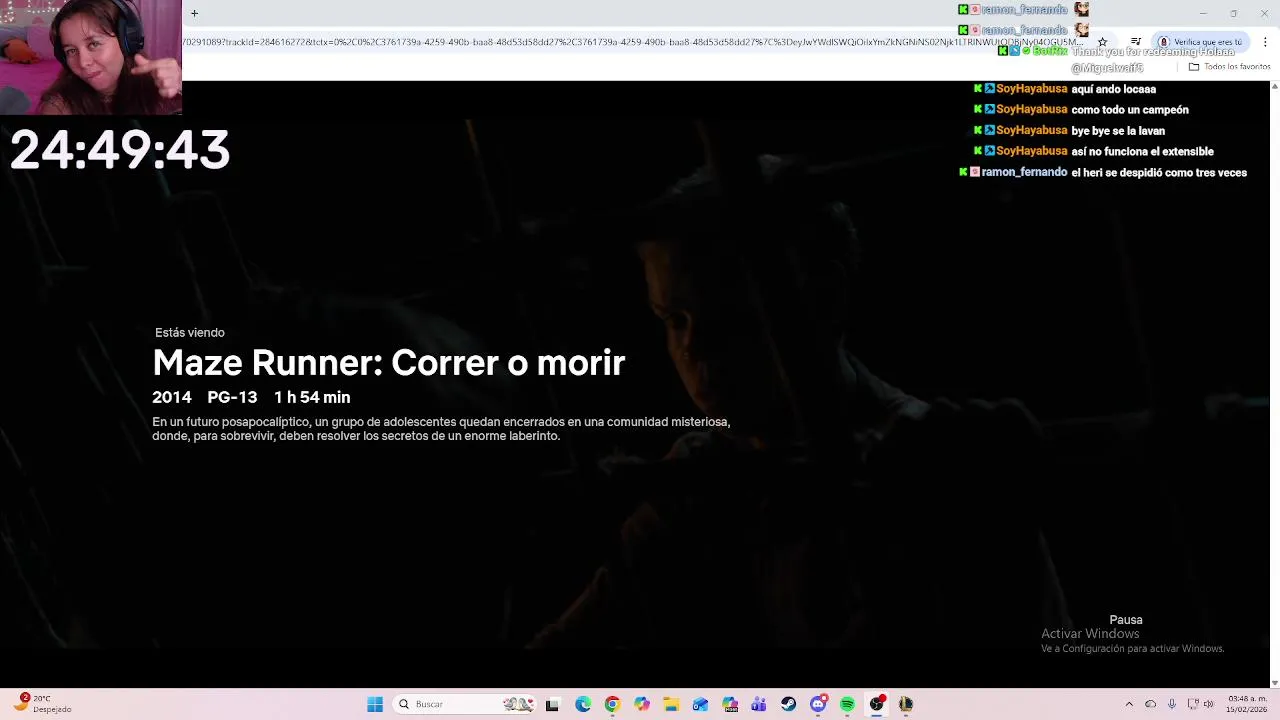Open Spotify from the taskbar
This screenshot has width=1280, height=720.
tap(847, 704)
